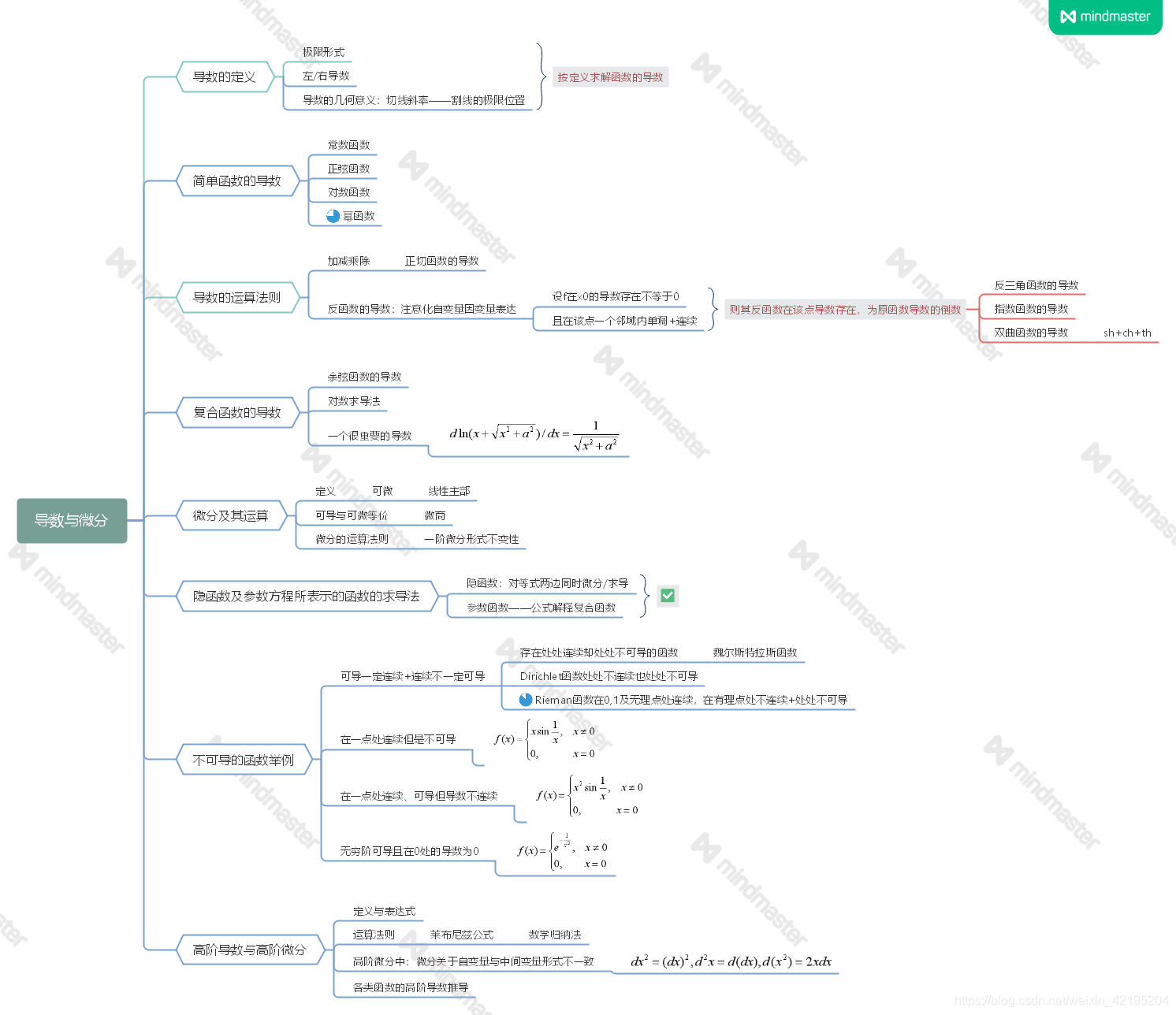Click the d ln(x+√(x²+a²)) formula
The width and height of the screenshot is (1176, 1015).
pos(534,436)
